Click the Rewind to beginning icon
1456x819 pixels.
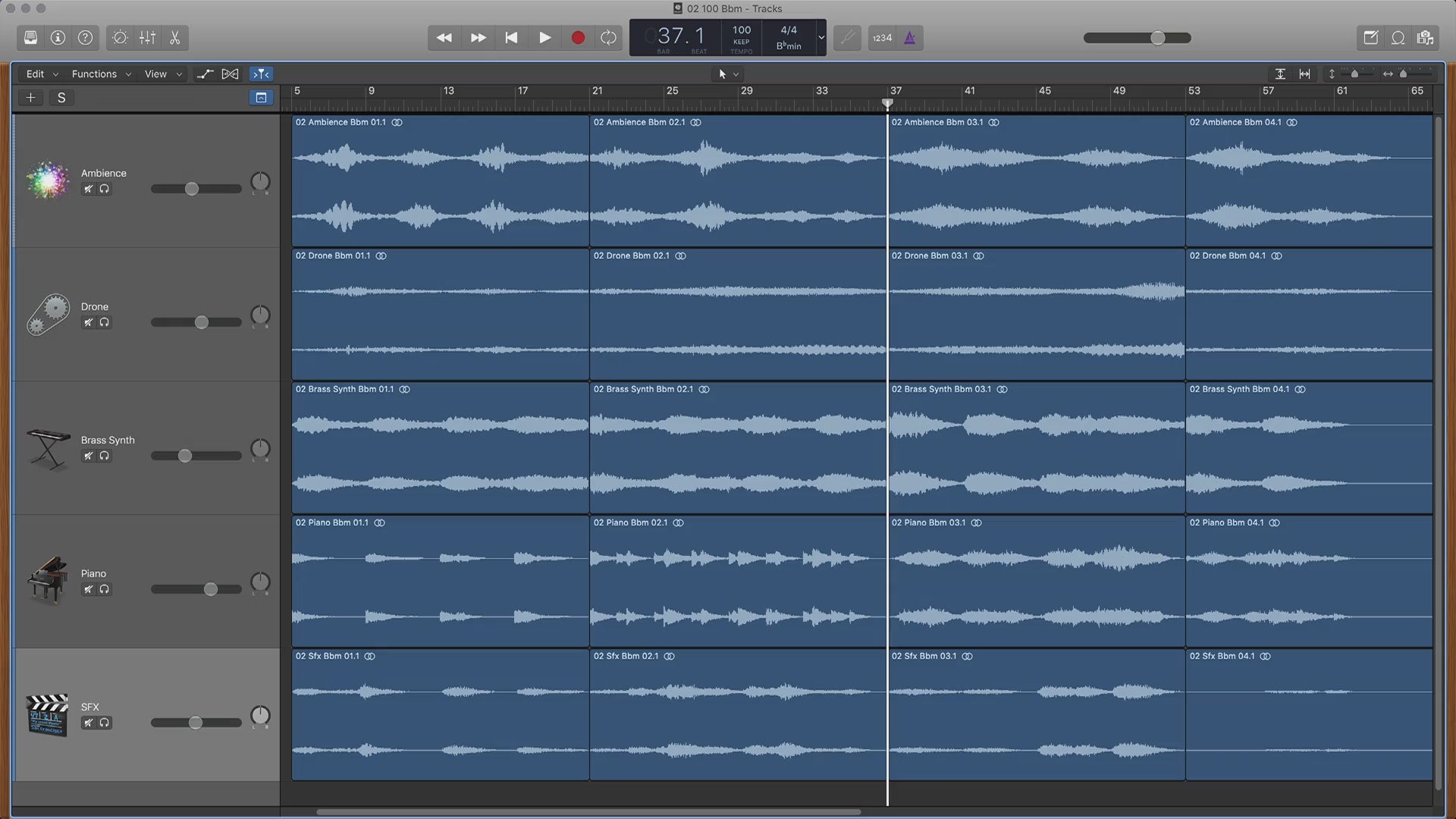(510, 38)
